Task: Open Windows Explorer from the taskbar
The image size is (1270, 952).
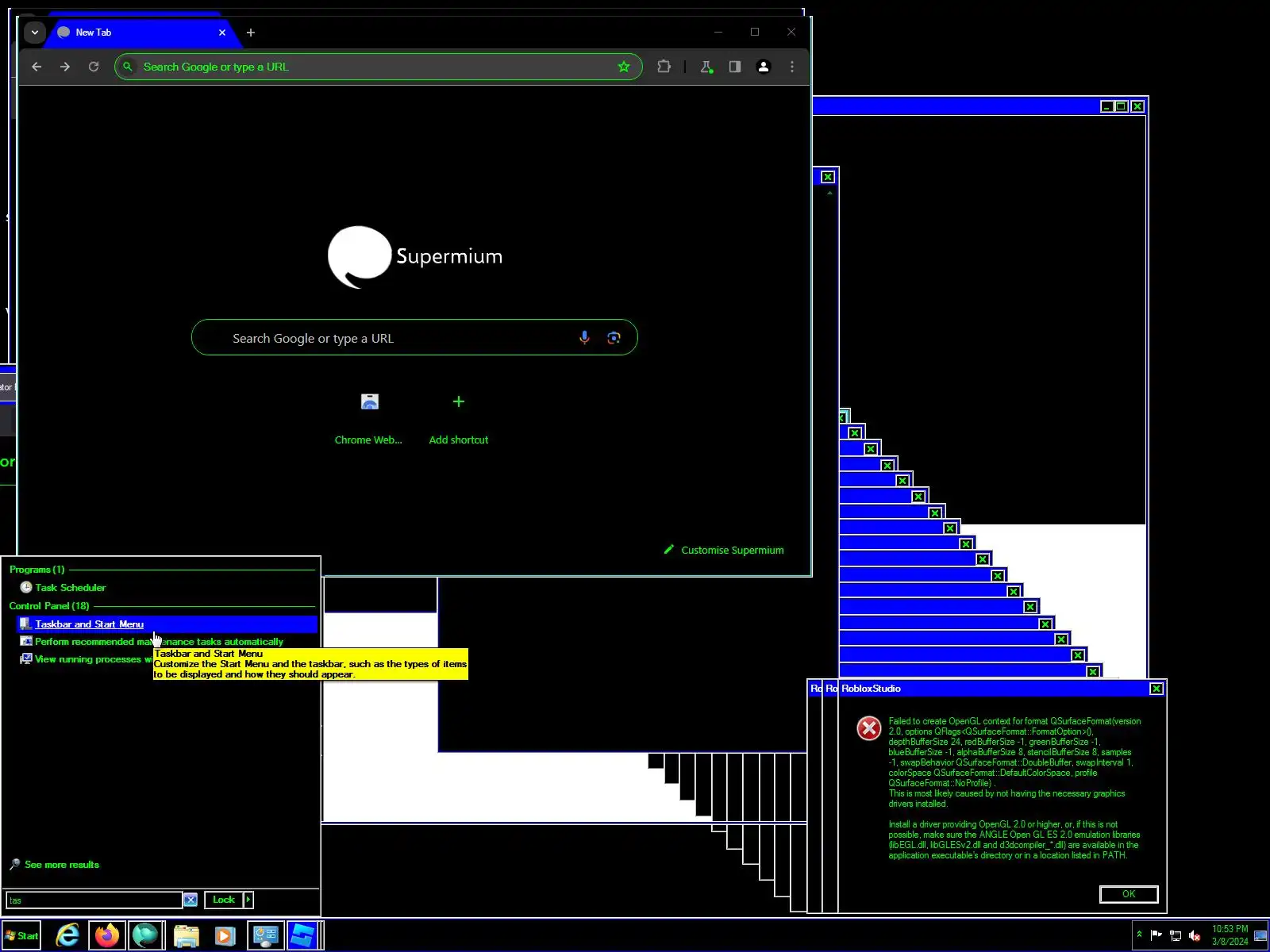Action: 187,936
